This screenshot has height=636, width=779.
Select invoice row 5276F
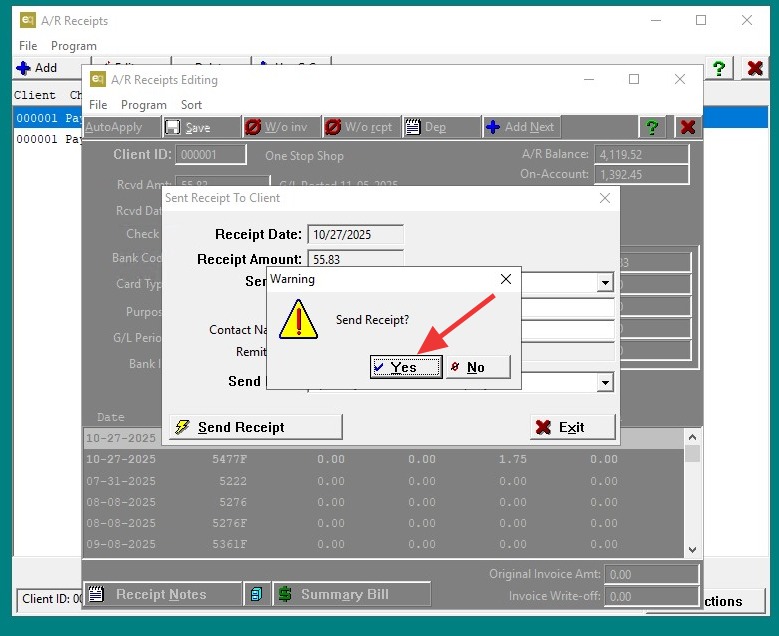(384, 523)
